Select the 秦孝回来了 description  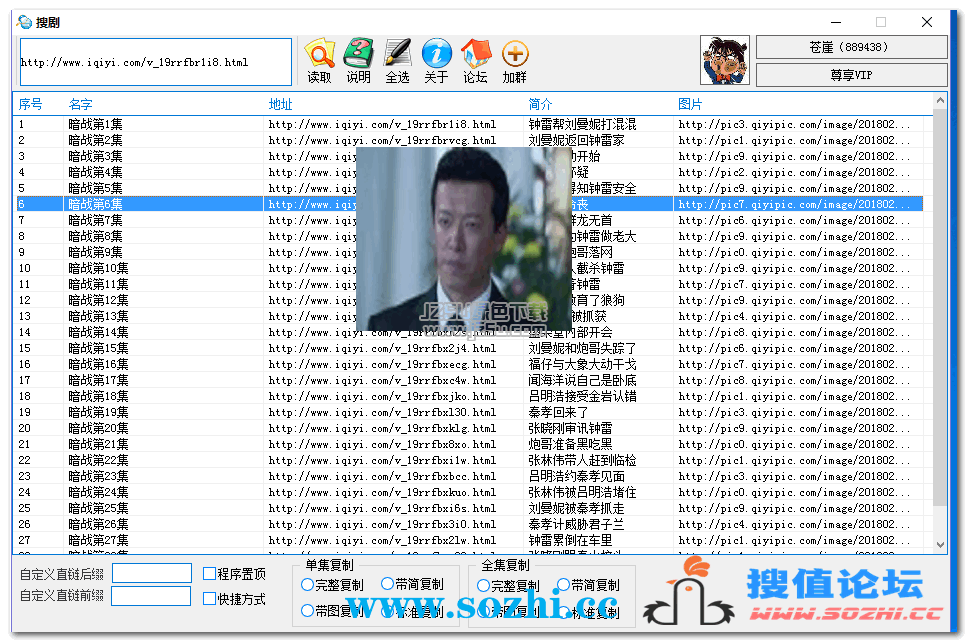pos(558,412)
